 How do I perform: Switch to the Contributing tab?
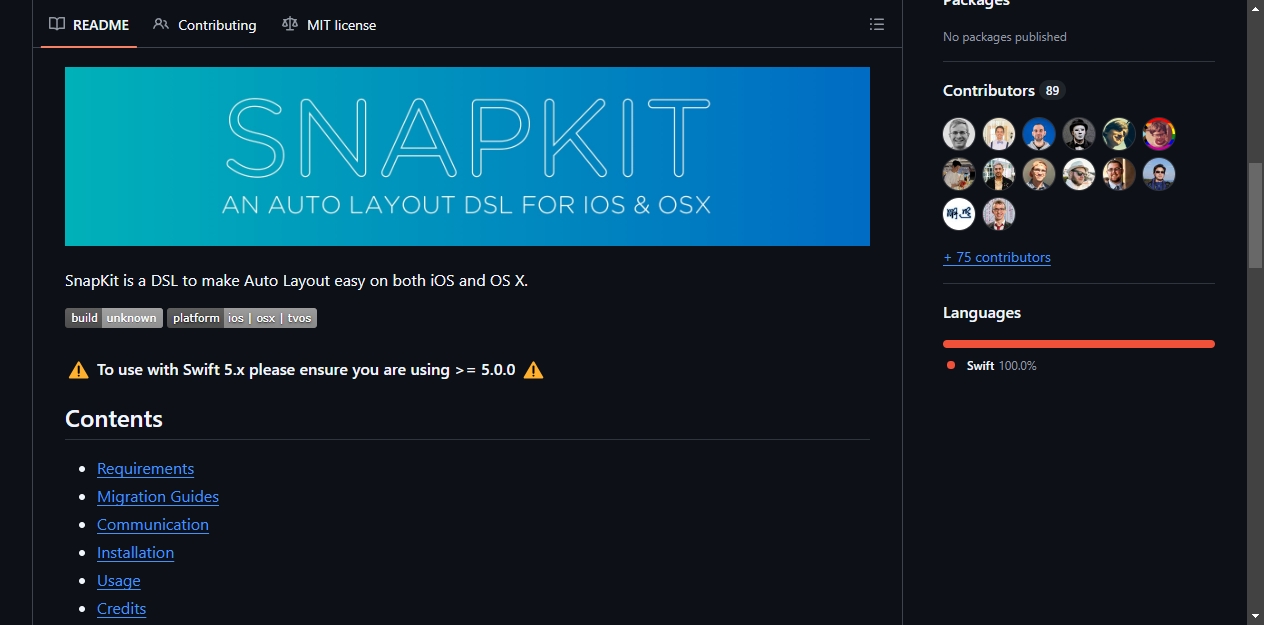point(205,24)
